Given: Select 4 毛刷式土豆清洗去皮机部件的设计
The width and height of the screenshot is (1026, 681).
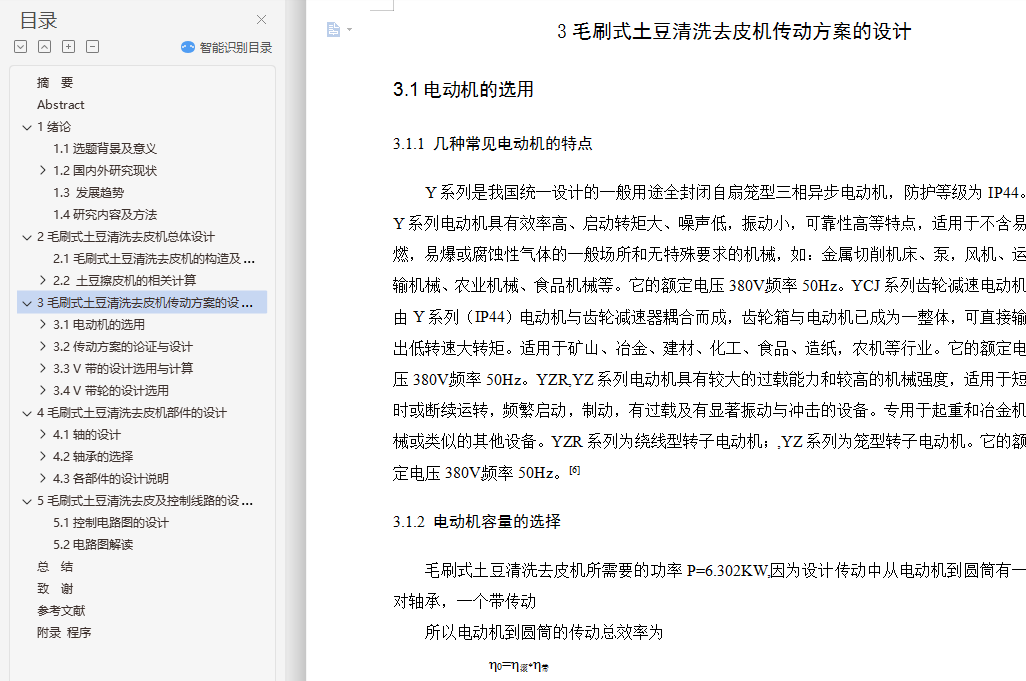Looking at the screenshot, I should point(132,413).
